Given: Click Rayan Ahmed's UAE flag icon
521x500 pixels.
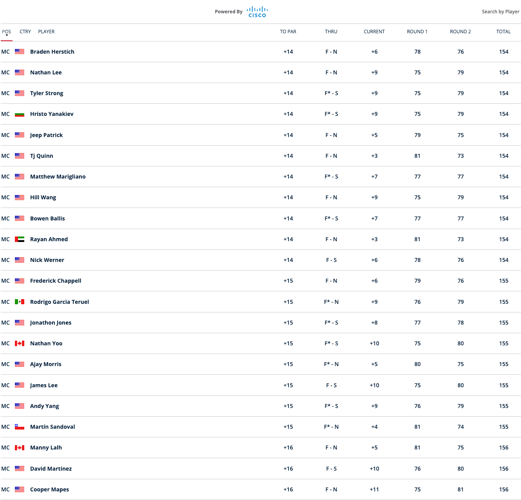Looking at the screenshot, I should (19, 239).
